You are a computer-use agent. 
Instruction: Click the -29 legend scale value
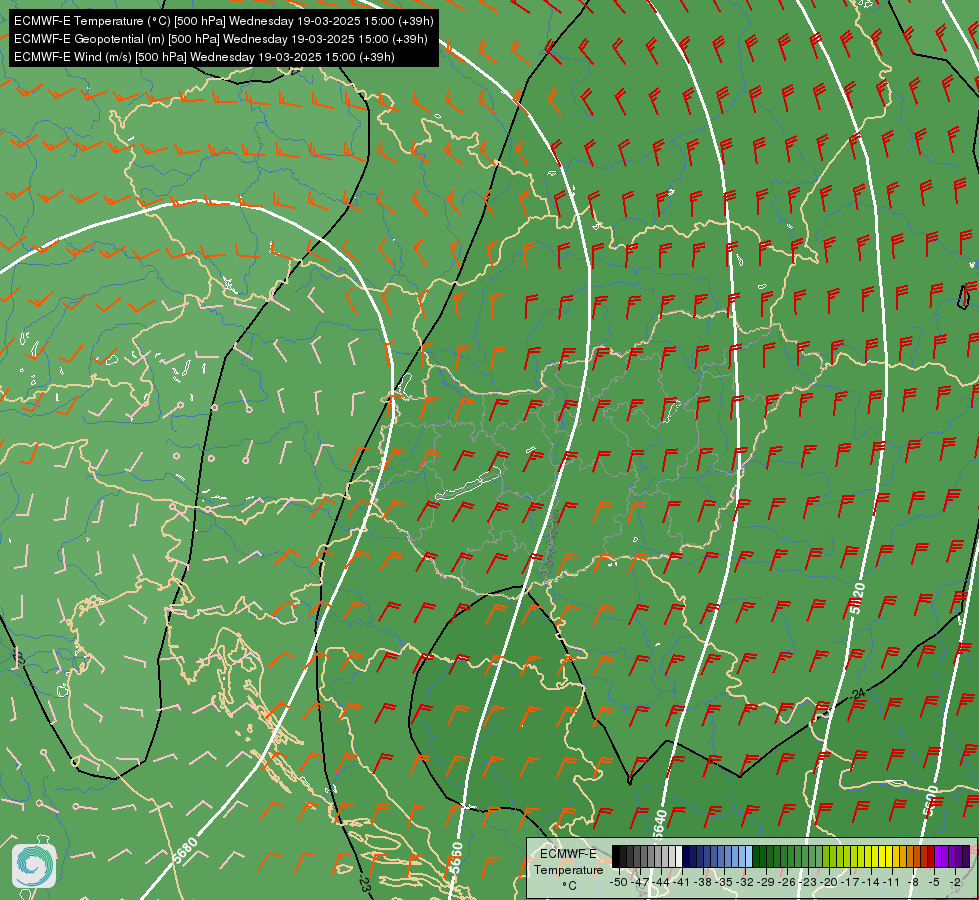[765, 883]
